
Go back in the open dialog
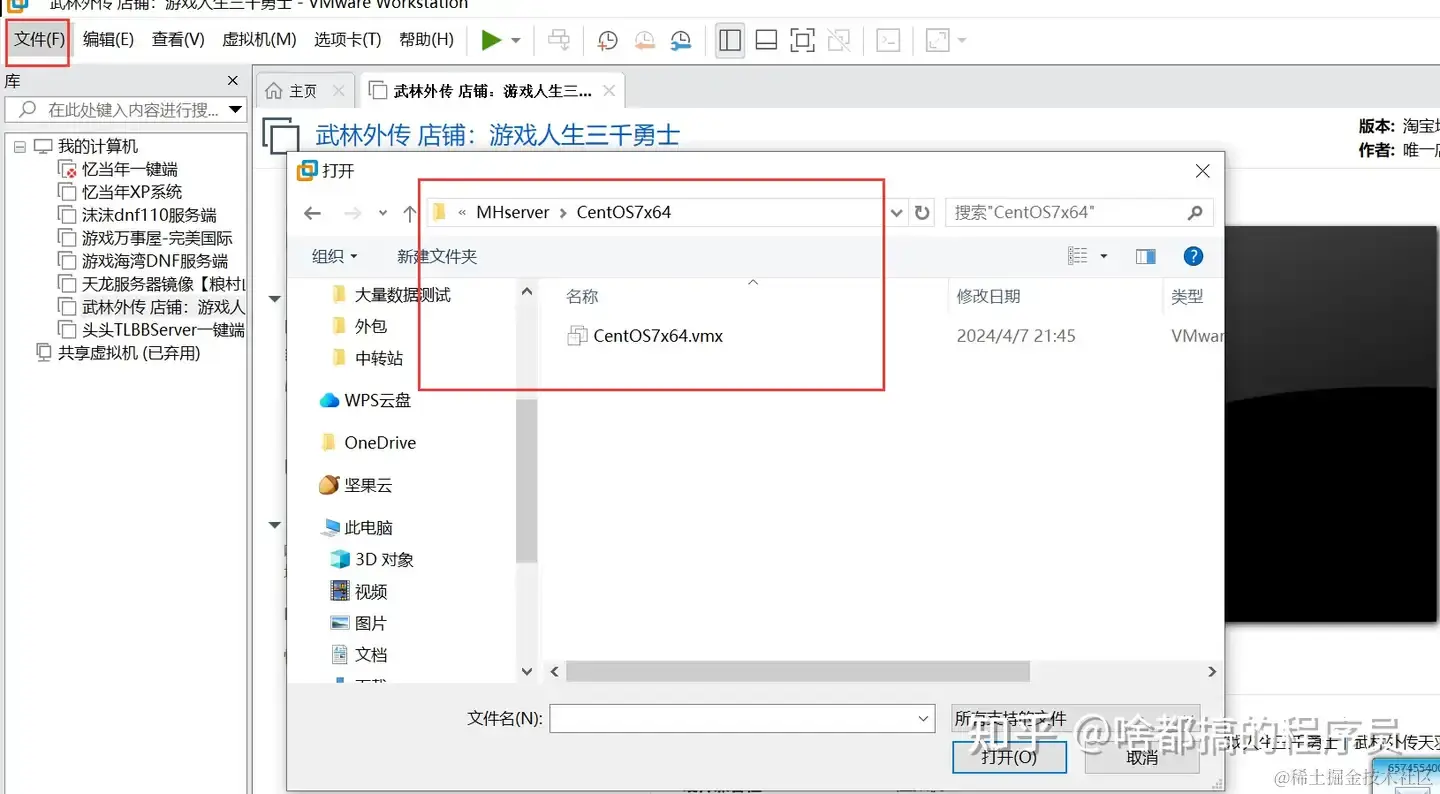tap(312, 213)
